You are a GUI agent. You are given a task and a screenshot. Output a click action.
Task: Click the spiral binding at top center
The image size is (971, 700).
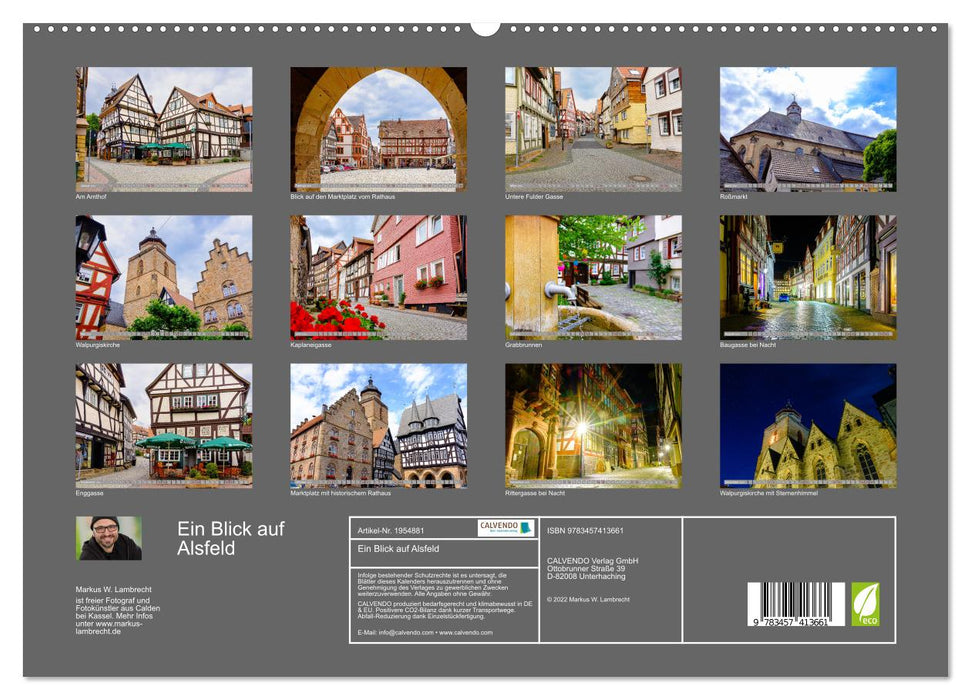click(485, 27)
